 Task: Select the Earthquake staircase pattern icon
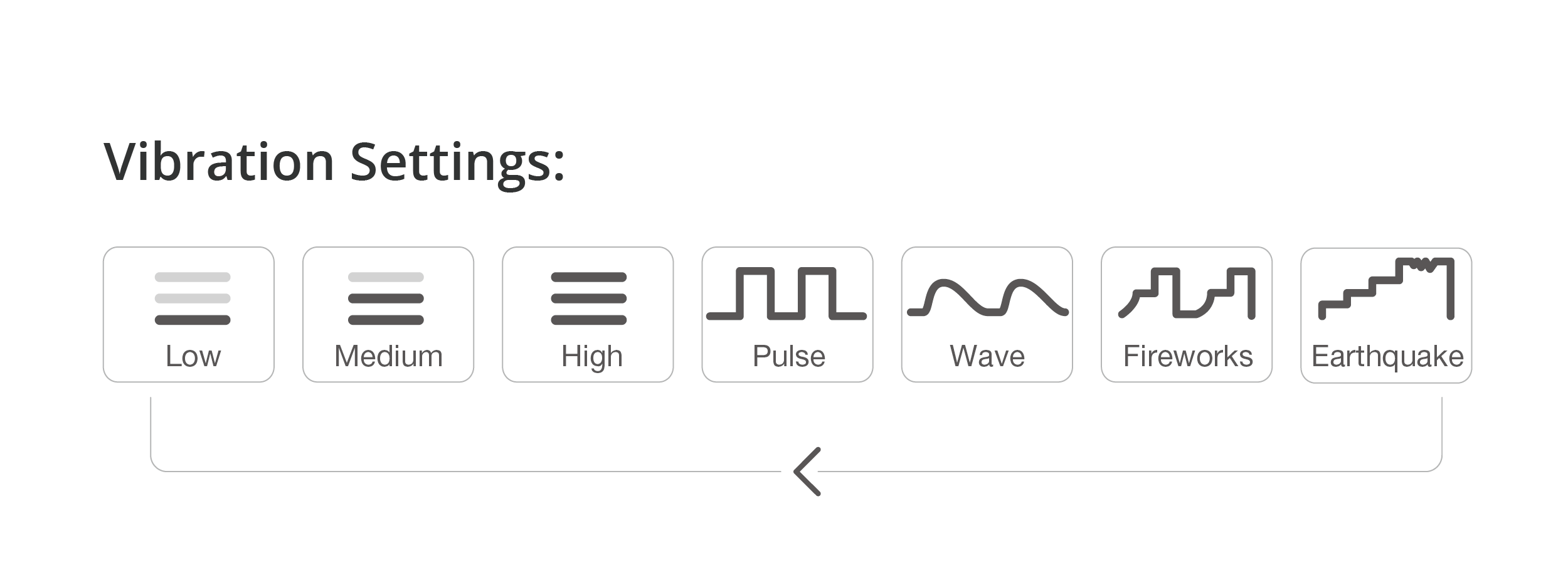[1387, 289]
